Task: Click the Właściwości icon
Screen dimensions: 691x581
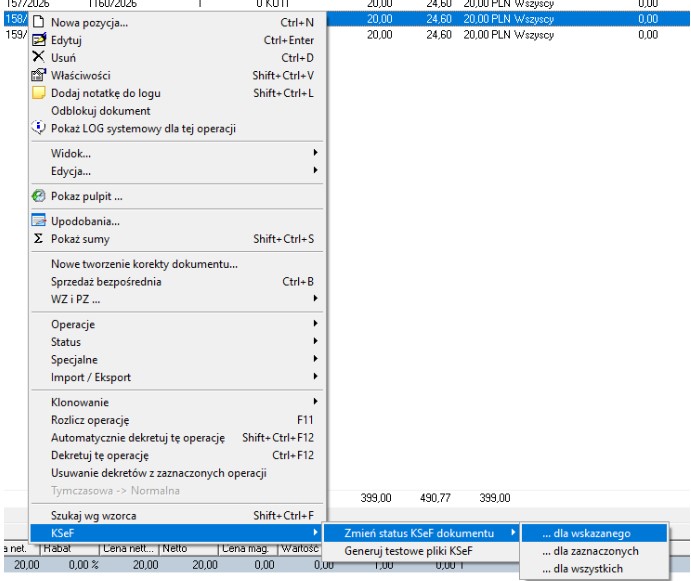Action: pyautogui.click(x=39, y=75)
